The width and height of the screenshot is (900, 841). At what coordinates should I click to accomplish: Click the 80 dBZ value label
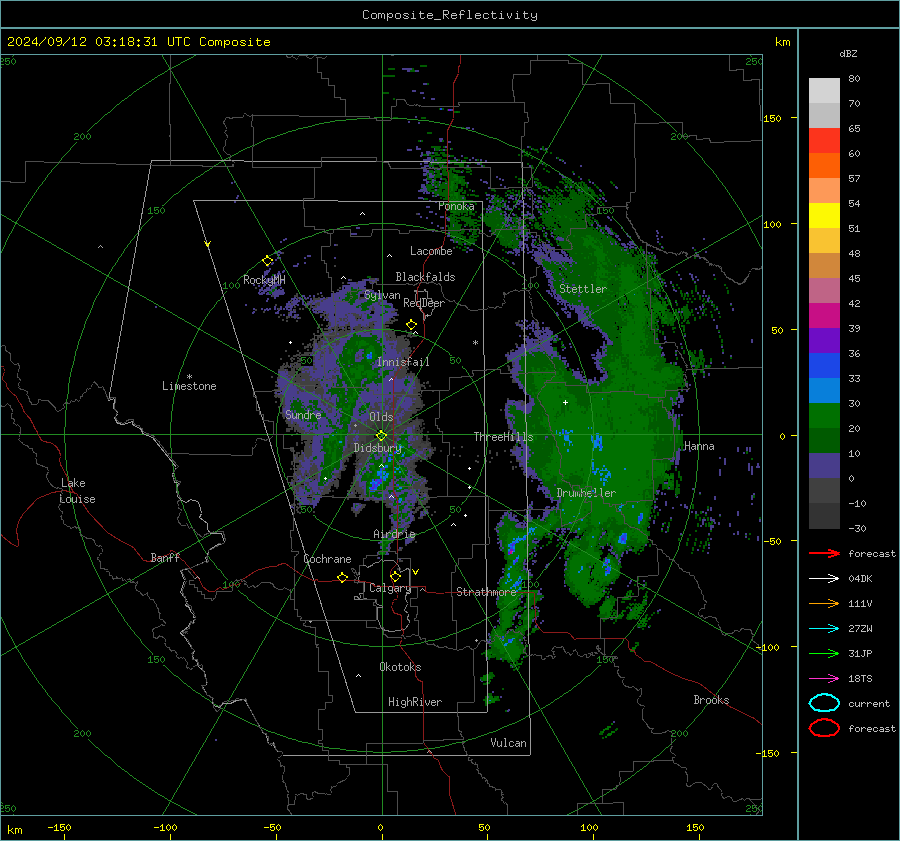coord(854,79)
